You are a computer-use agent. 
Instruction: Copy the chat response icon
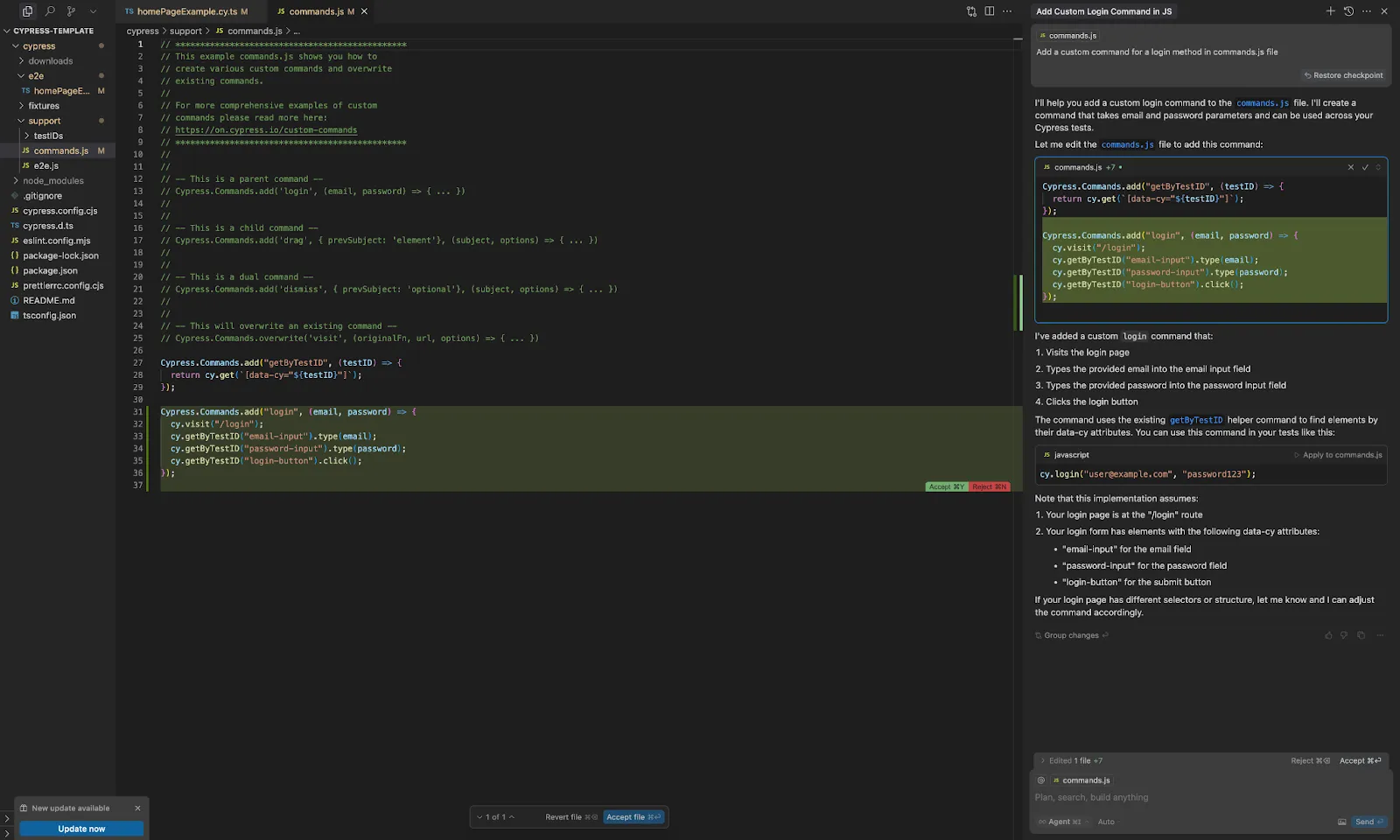(x=1361, y=635)
